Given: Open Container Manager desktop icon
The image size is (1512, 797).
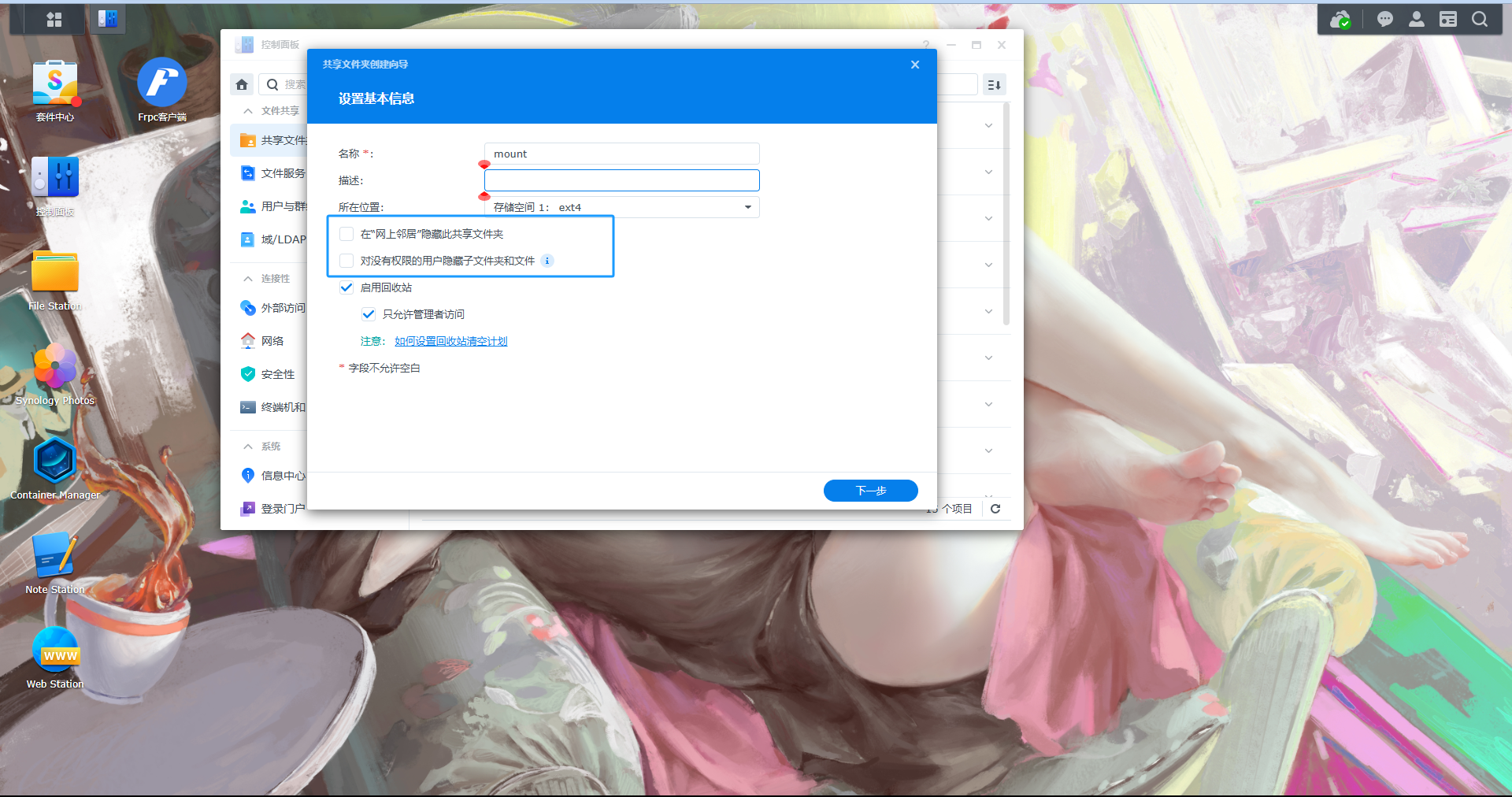Looking at the screenshot, I should tap(55, 462).
